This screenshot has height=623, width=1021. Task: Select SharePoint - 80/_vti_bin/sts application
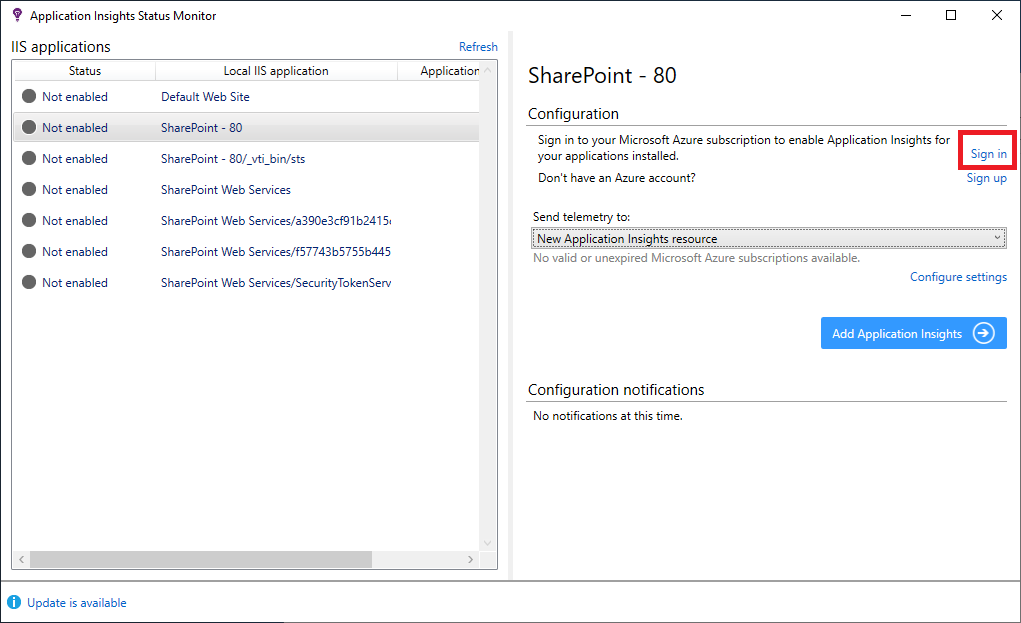pyautogui.click(x=233, y=159)
